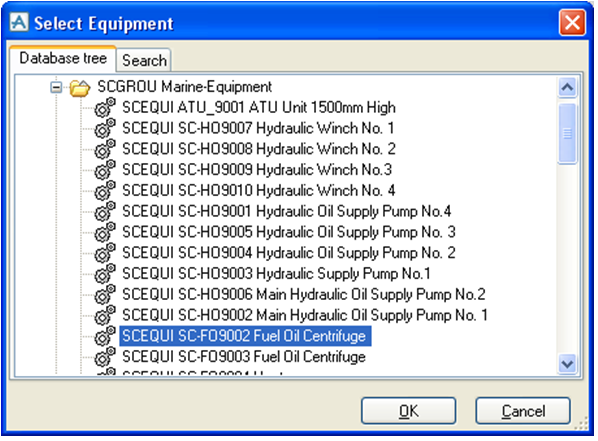Click gear icon of SC-FO9002 Fuel Oil Centrifuge
This screenshot has height=441, width=598.
[105, 336]
